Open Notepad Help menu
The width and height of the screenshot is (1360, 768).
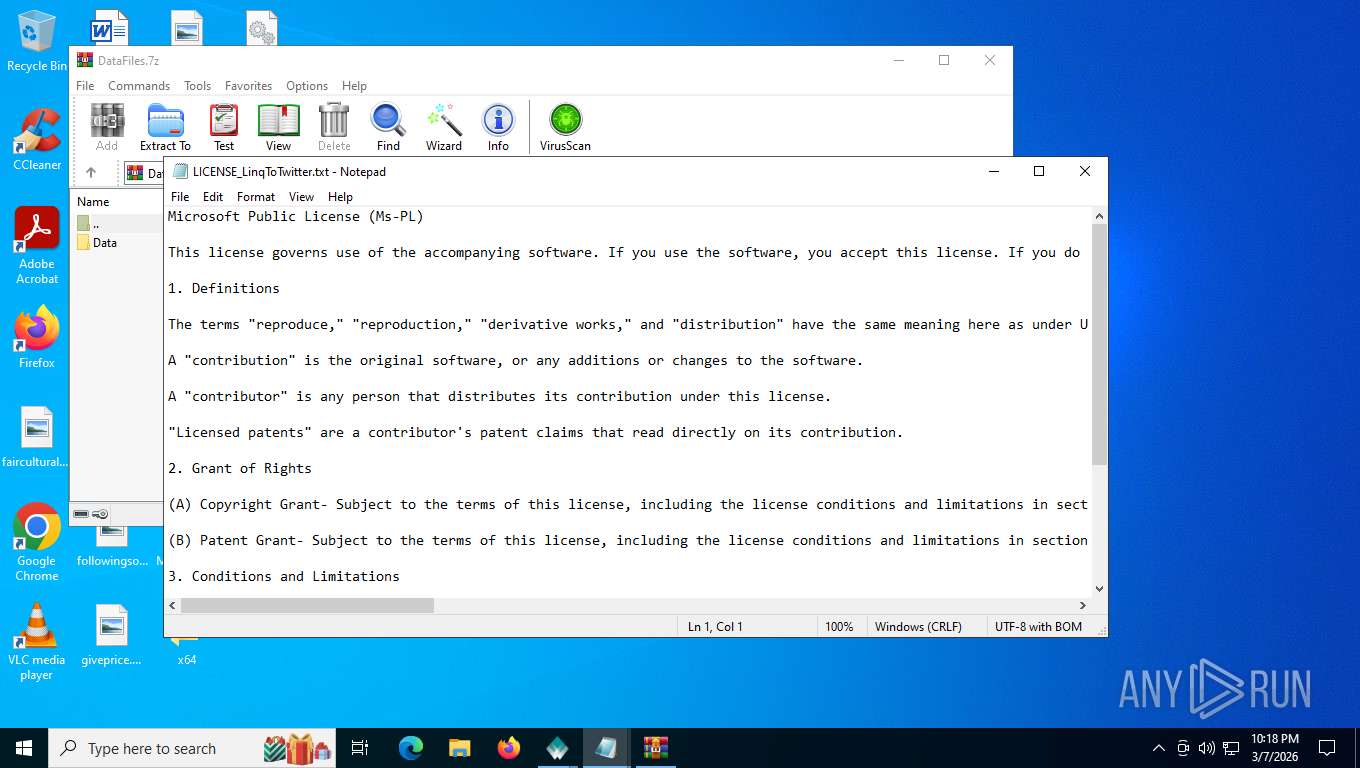click(340, 197)
